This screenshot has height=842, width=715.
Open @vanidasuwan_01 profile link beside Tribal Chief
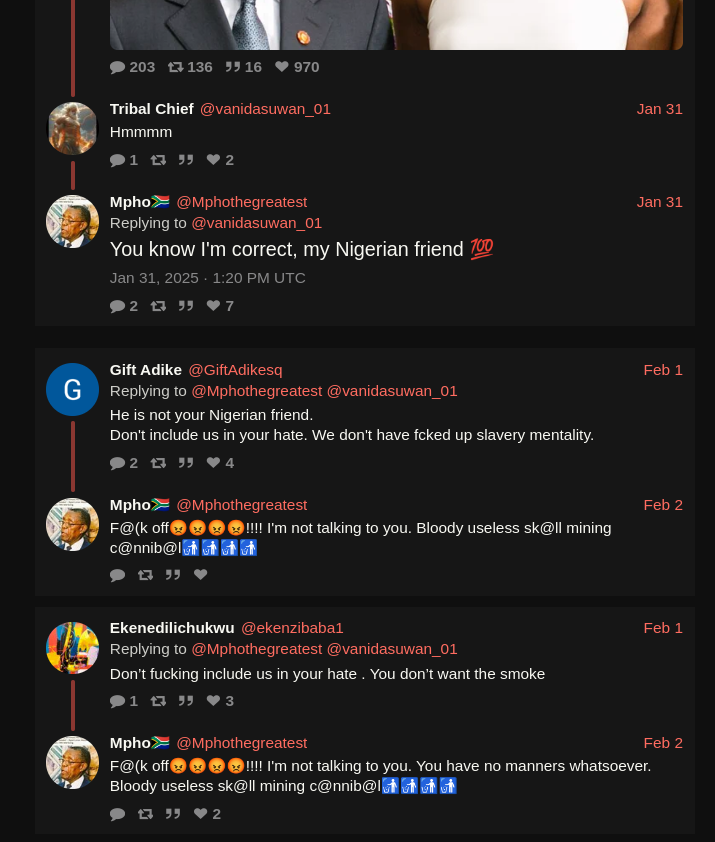click(x=265, y=109)
